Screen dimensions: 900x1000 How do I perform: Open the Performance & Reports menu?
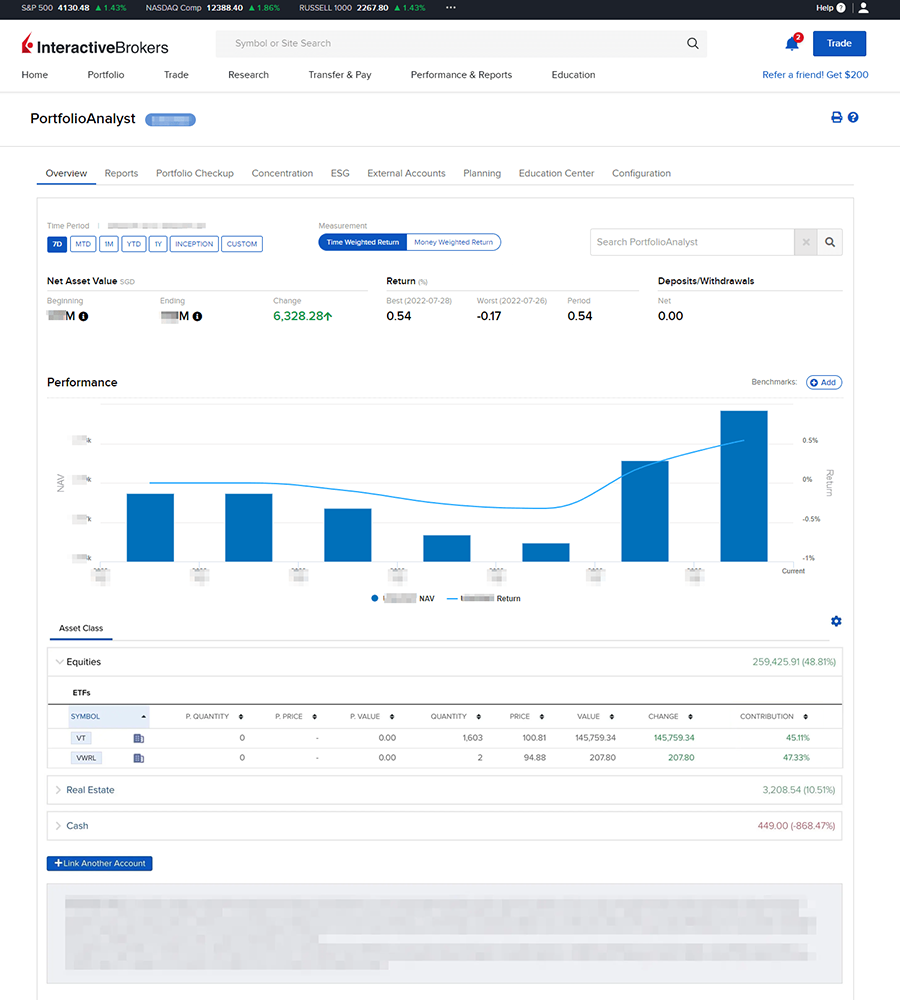click(461, 75)
